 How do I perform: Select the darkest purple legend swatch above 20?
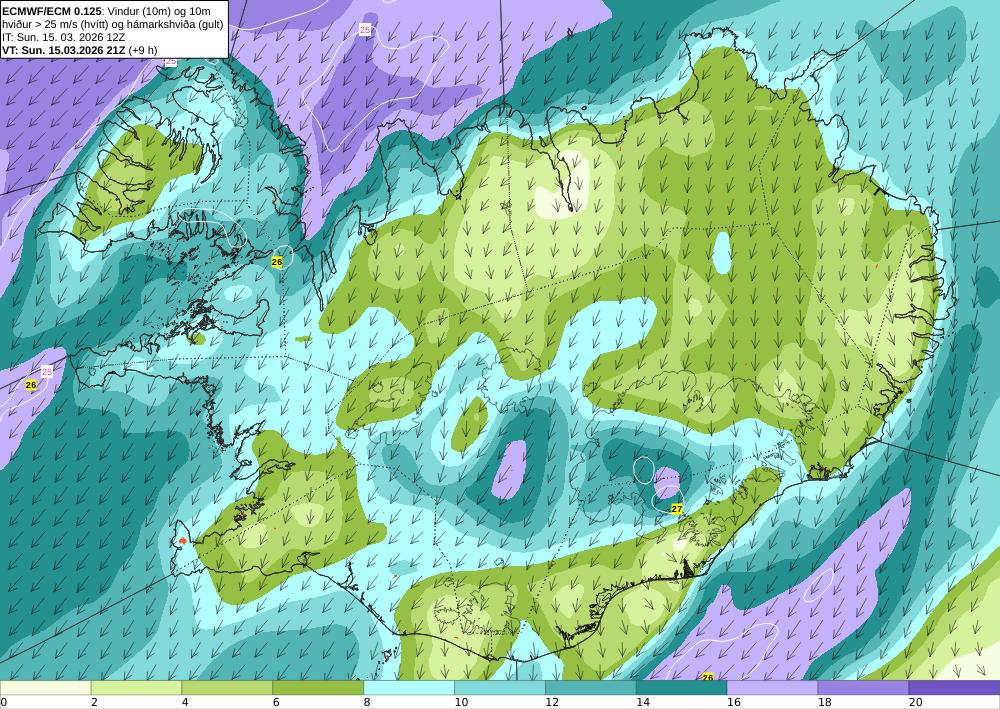tap(954, 688)
